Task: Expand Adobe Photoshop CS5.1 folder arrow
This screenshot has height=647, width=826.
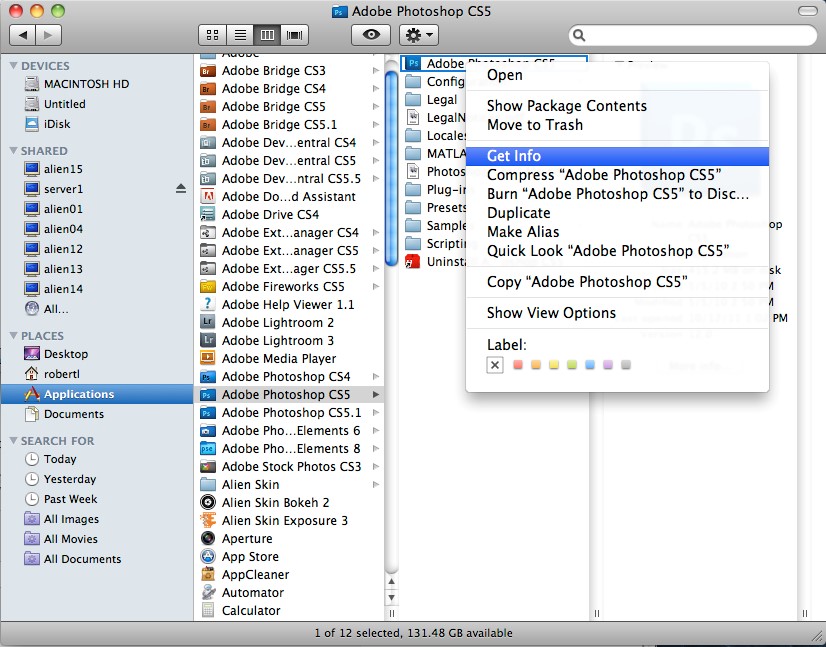Action: (x=376, y=413)
